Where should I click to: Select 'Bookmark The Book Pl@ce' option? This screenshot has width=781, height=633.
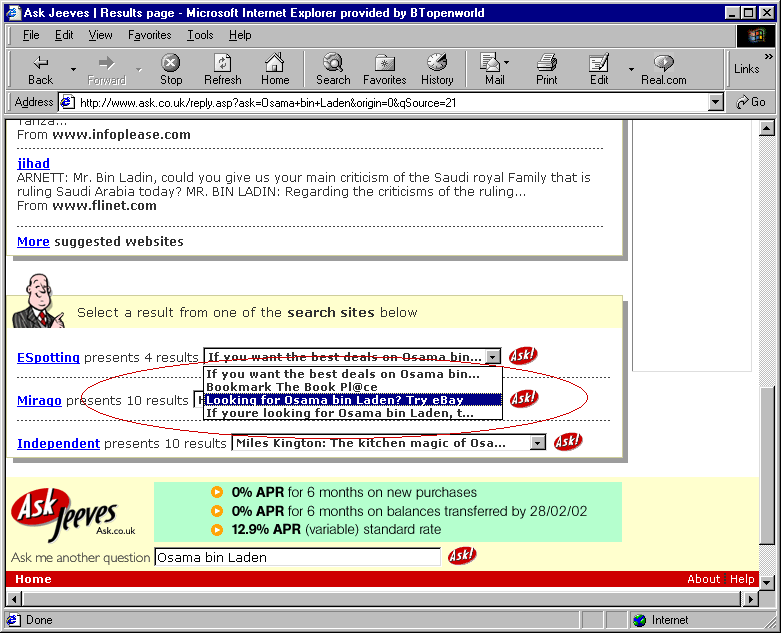pos(353,386)
